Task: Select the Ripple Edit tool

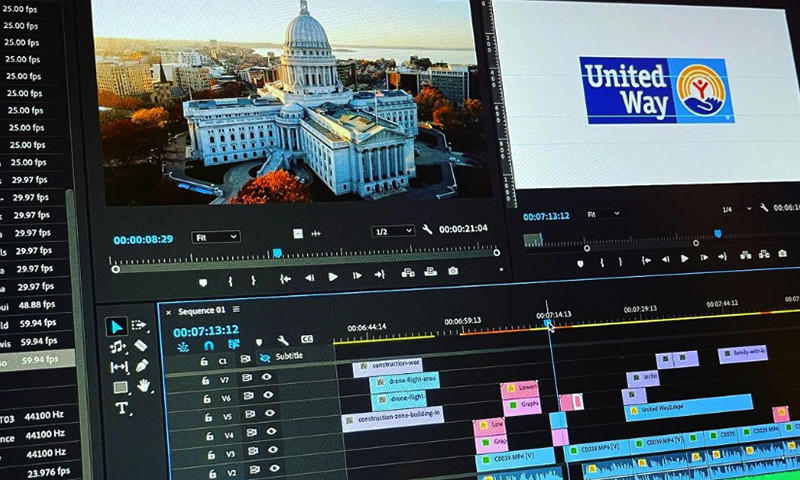Action: (117, 347)
